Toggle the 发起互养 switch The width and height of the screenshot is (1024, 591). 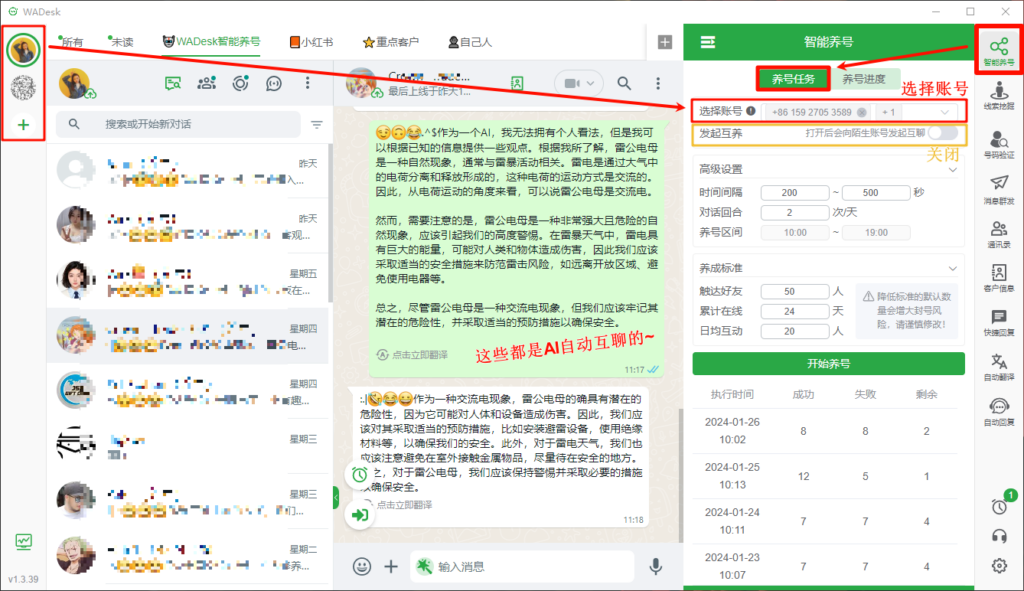pyautogui.click(x=944, y=133)
